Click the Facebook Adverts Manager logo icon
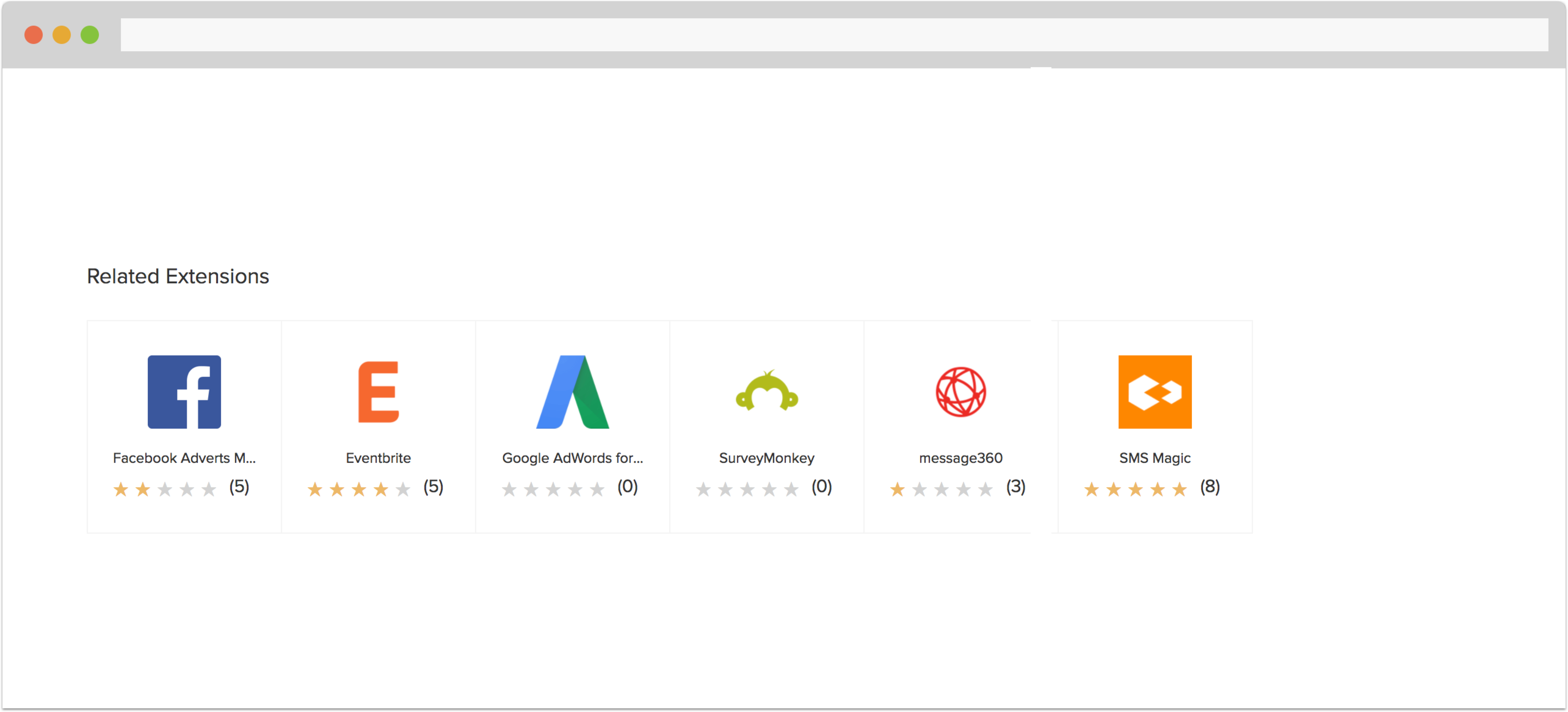 tap(184, 392)
